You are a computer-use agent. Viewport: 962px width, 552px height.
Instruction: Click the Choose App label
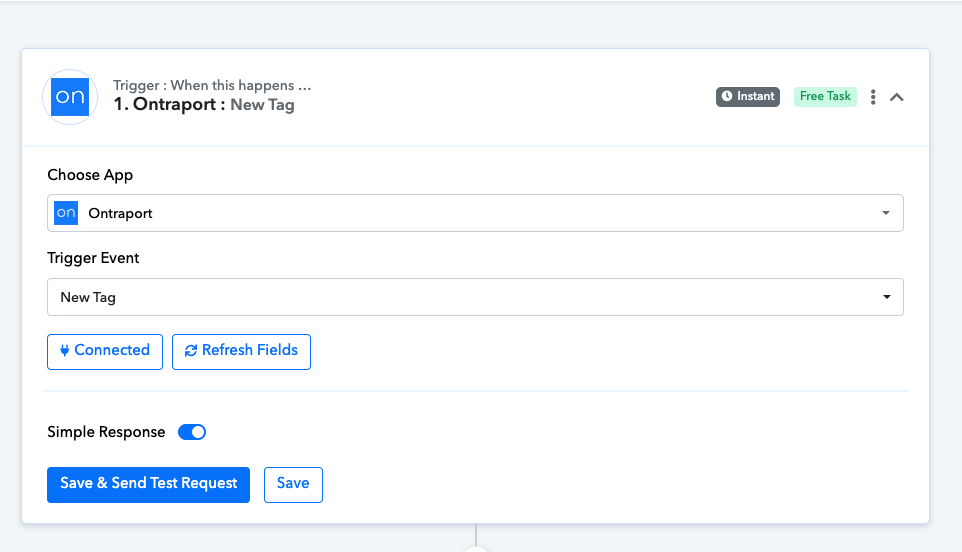click(x=90, y=175)
